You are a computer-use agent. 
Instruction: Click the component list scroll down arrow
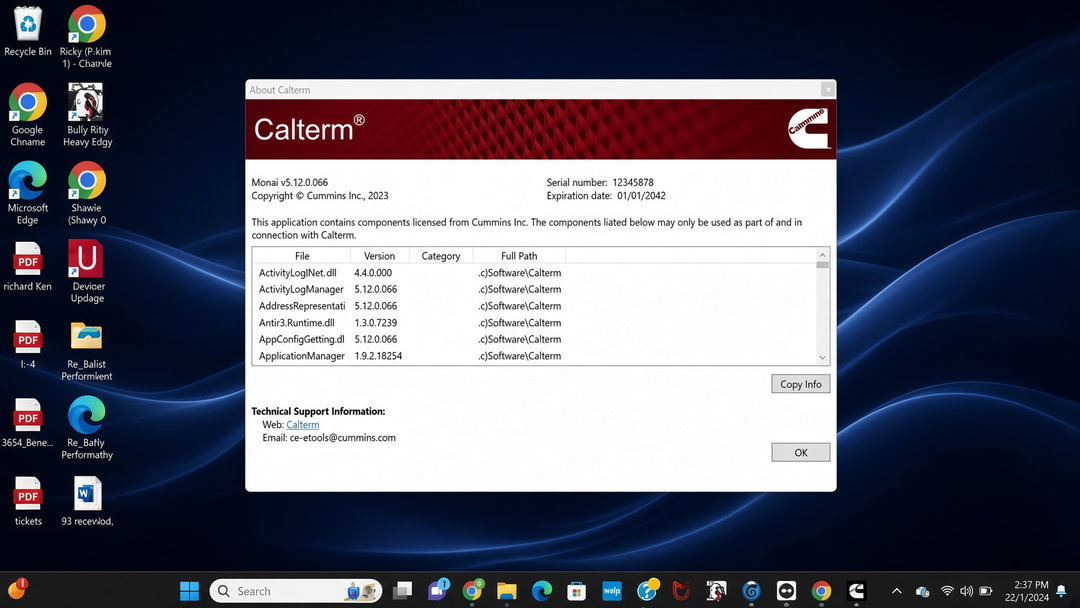click(822, 358)
